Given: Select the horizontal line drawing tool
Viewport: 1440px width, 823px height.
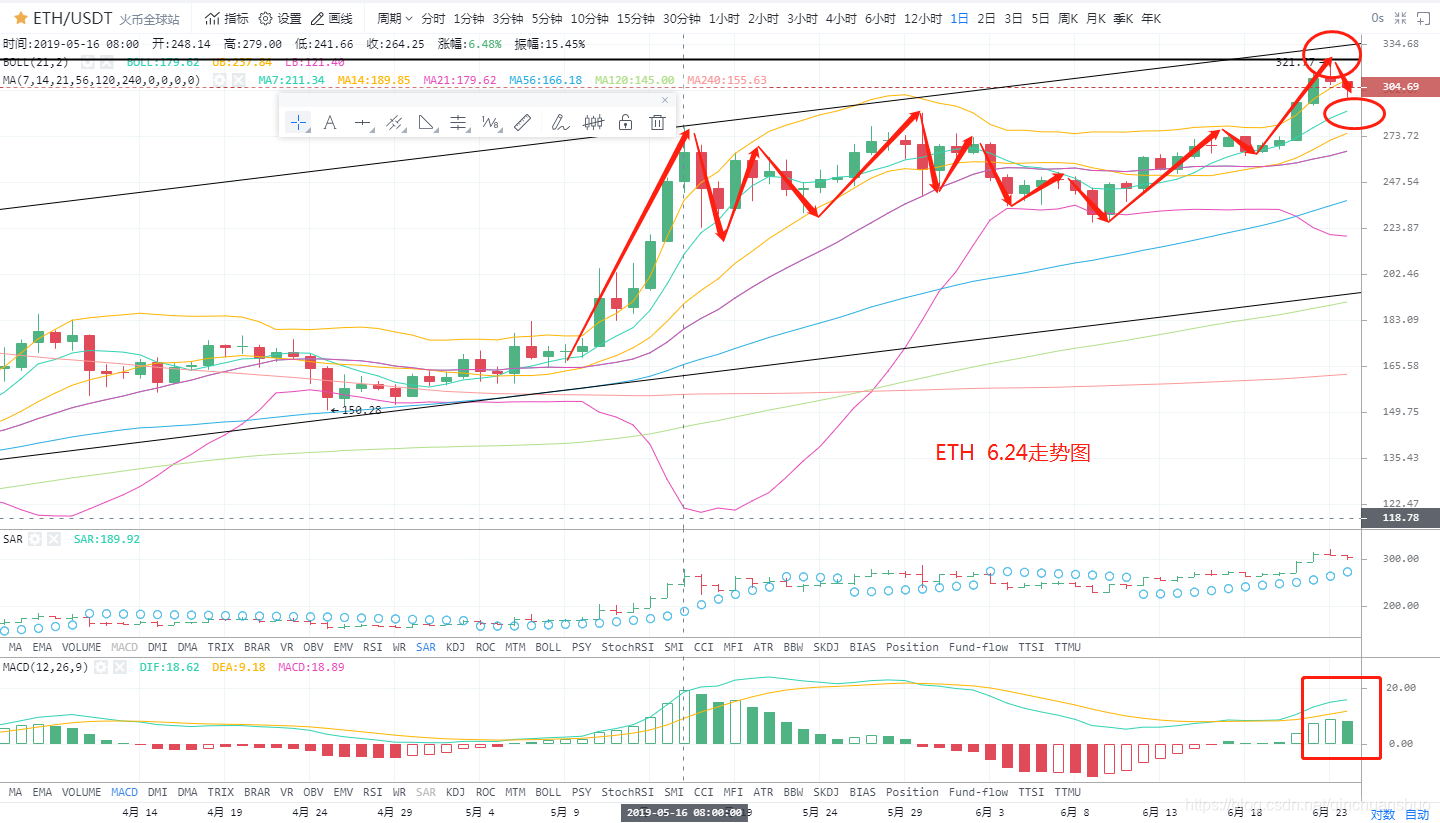Looking at the screenshot, I should pyautogui.click(x=363, y=123).
